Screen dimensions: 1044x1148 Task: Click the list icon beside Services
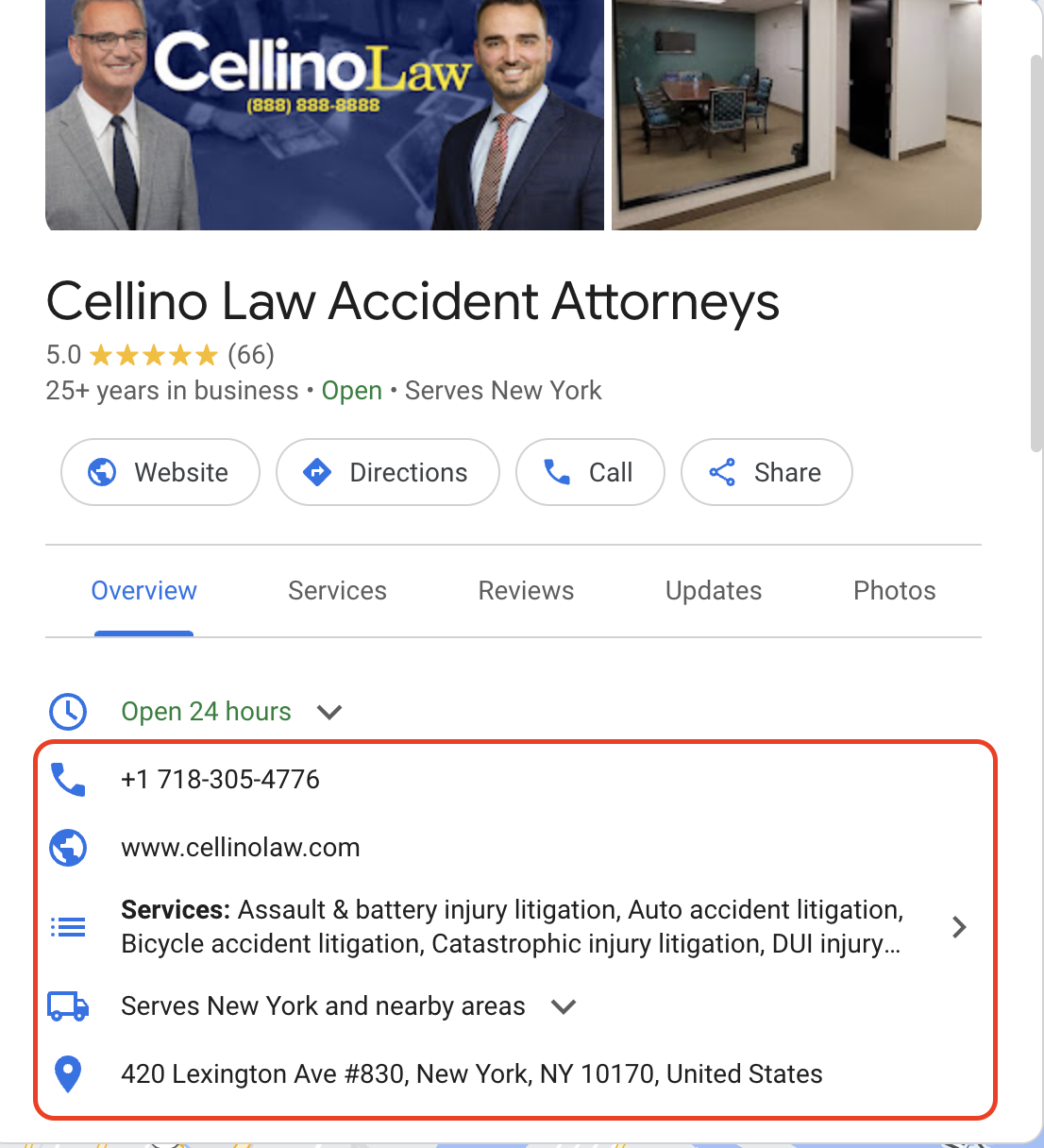click(x=68, y=927)
